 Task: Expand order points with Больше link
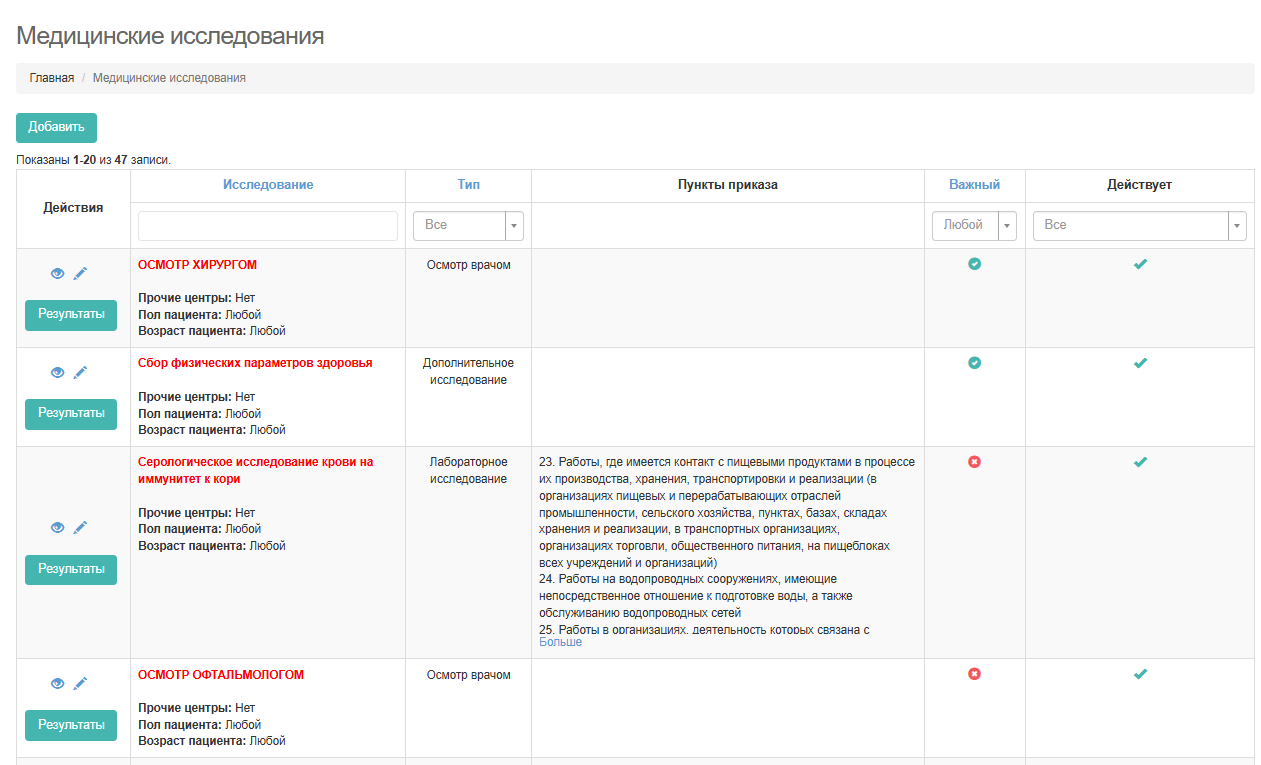560,642
